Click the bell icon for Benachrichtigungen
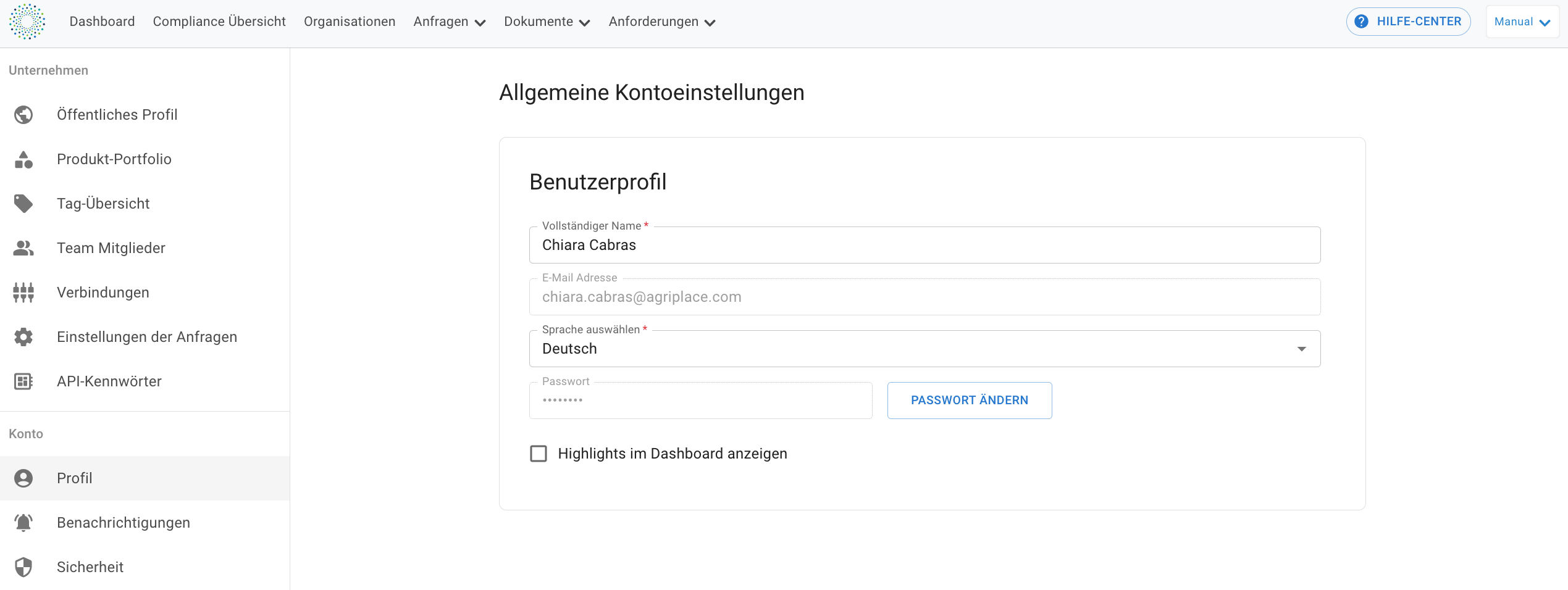The height and width of the screenshot is (590, 1568). pos(23,523)
